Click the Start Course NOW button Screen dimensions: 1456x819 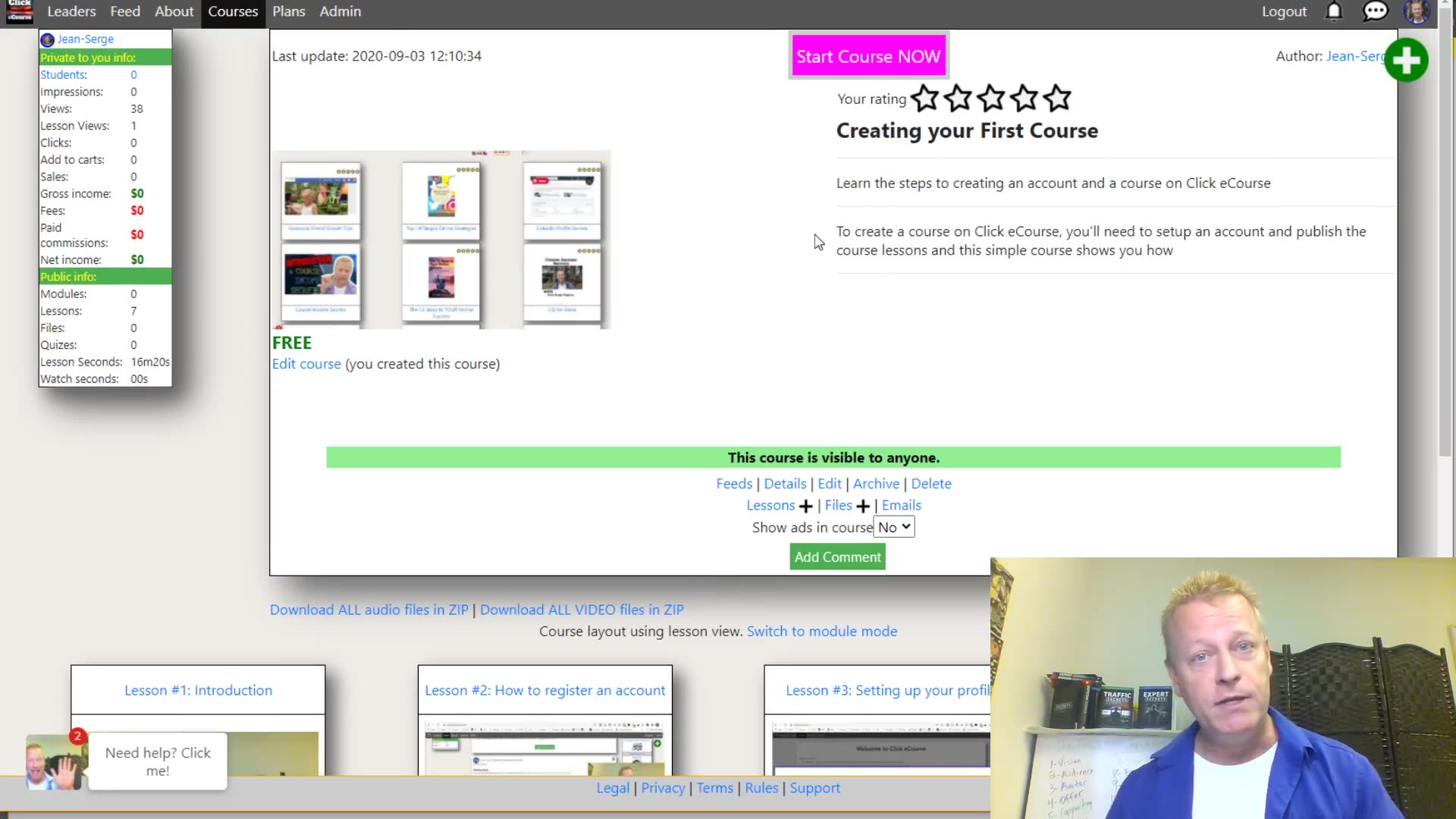click(868, 56)
